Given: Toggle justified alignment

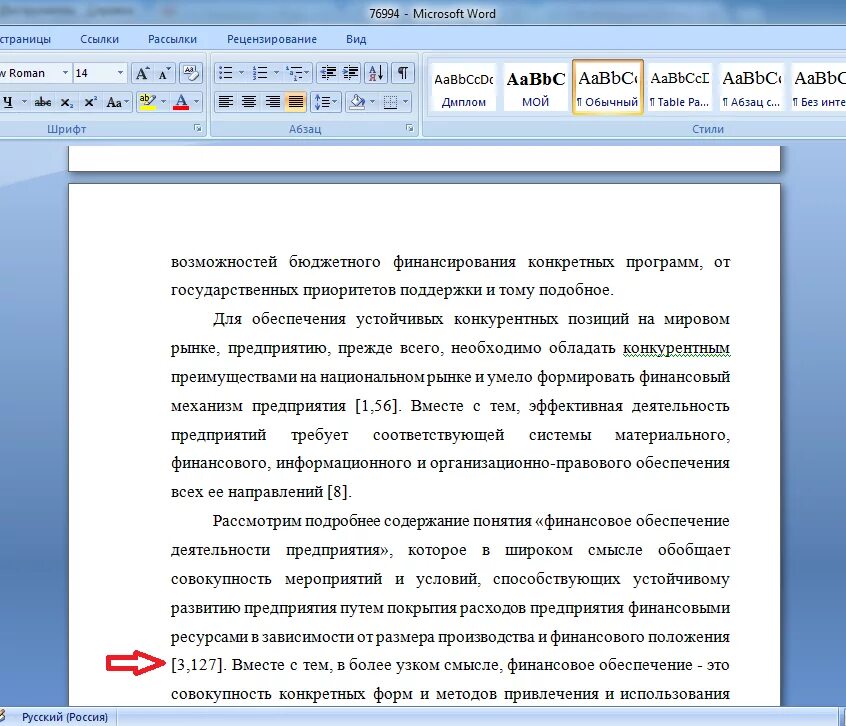Looking at the screenshot, I should click(x=296, y=101).
